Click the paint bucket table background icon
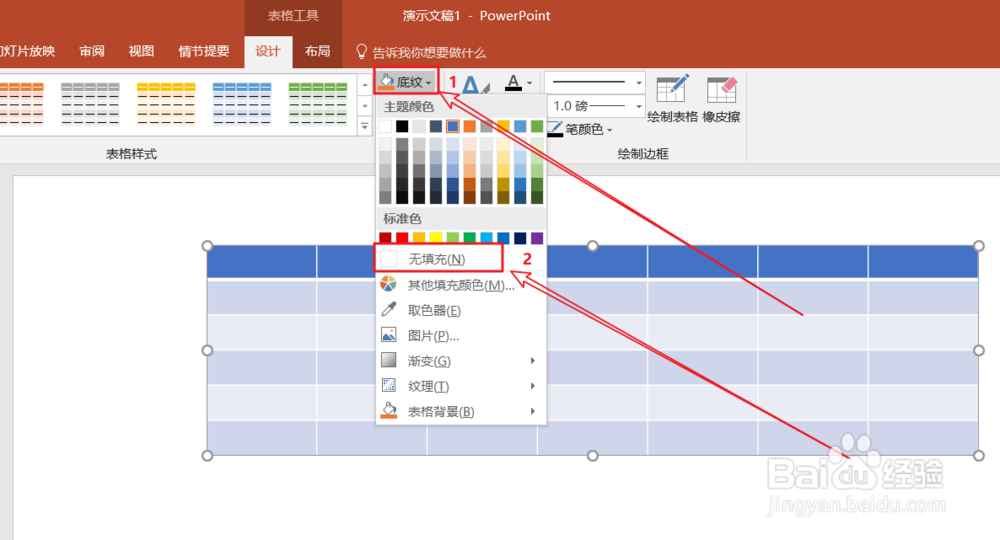 (x=388, y=410)
